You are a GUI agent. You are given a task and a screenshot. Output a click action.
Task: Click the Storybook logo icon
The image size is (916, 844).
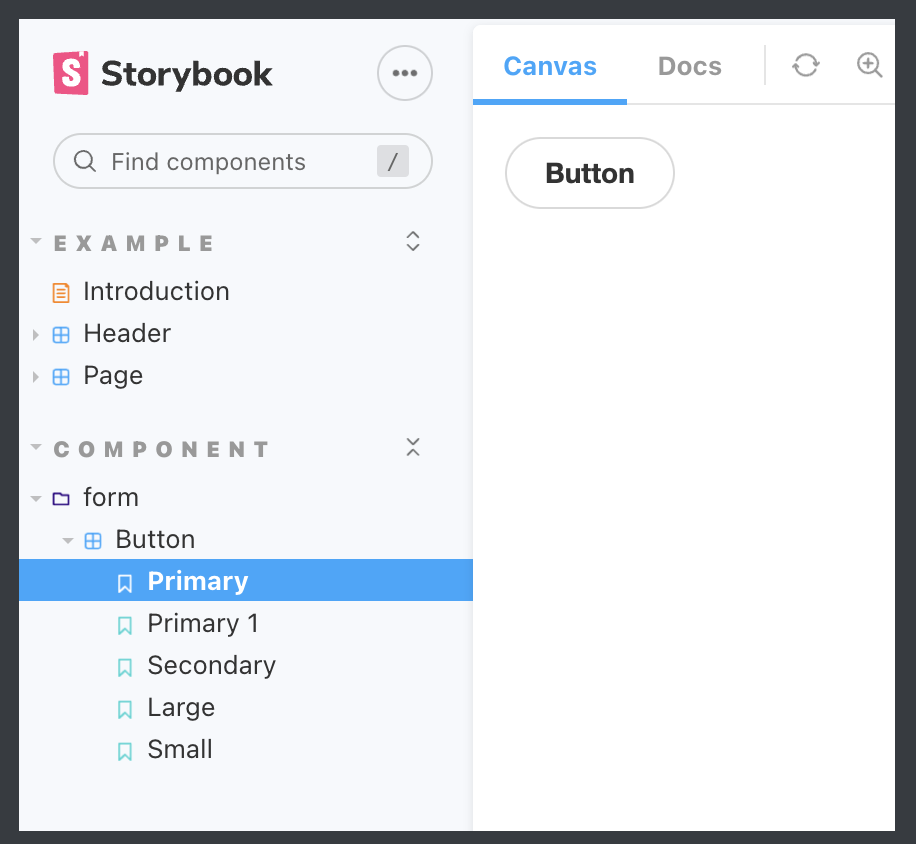71,73
